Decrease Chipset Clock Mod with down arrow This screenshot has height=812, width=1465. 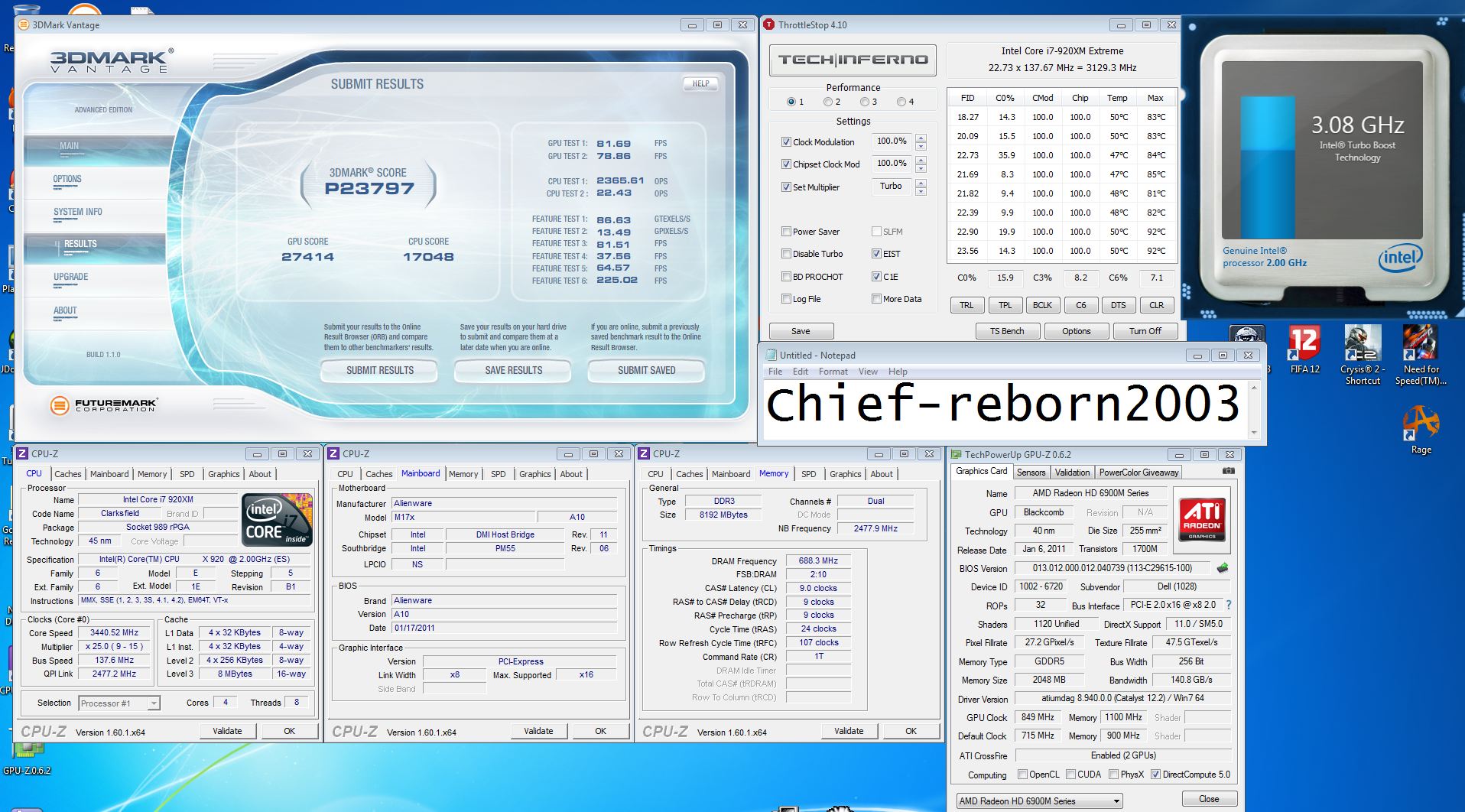coord(921,168)
